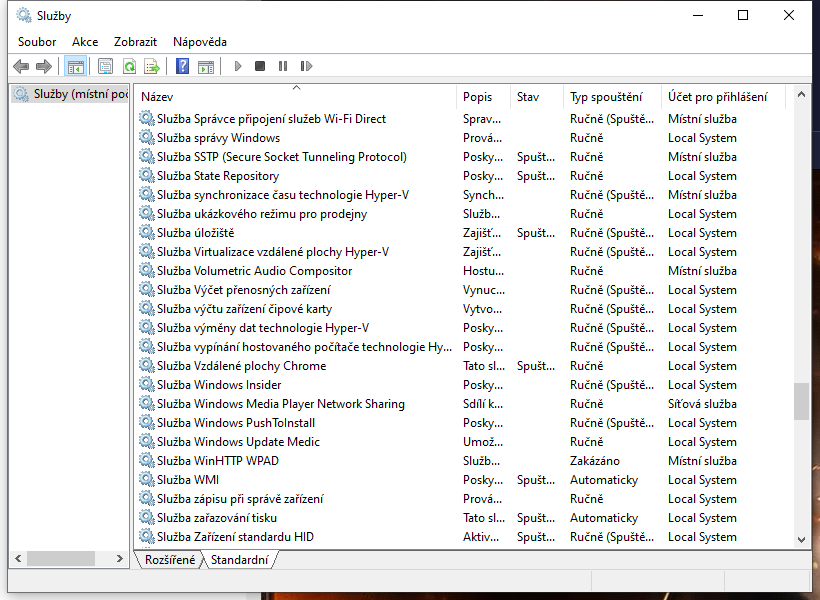
Task: Sort by Účet pro přihlášení column header
Action: click(724, 97)
